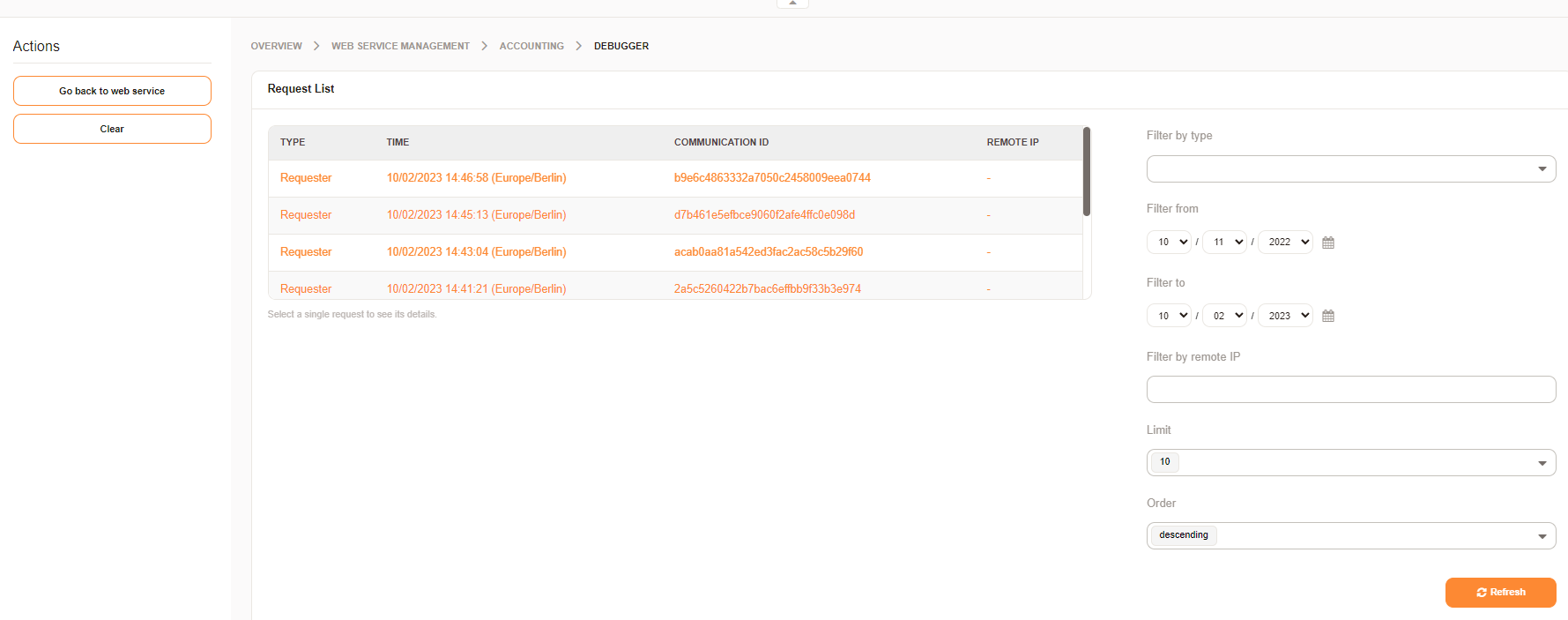The image size is (1568, 620).
Task: Go to Web Service Management breadcrumb
Action: [400, 46]
